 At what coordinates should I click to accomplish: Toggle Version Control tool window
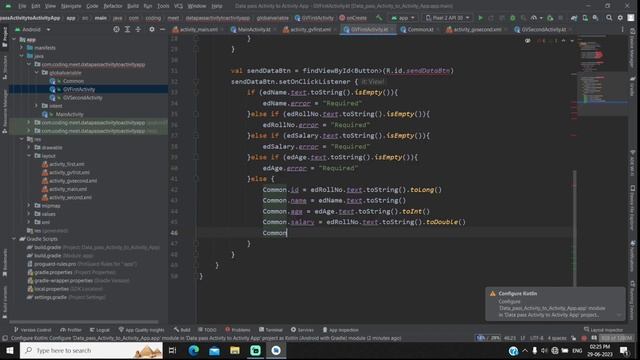33,330
